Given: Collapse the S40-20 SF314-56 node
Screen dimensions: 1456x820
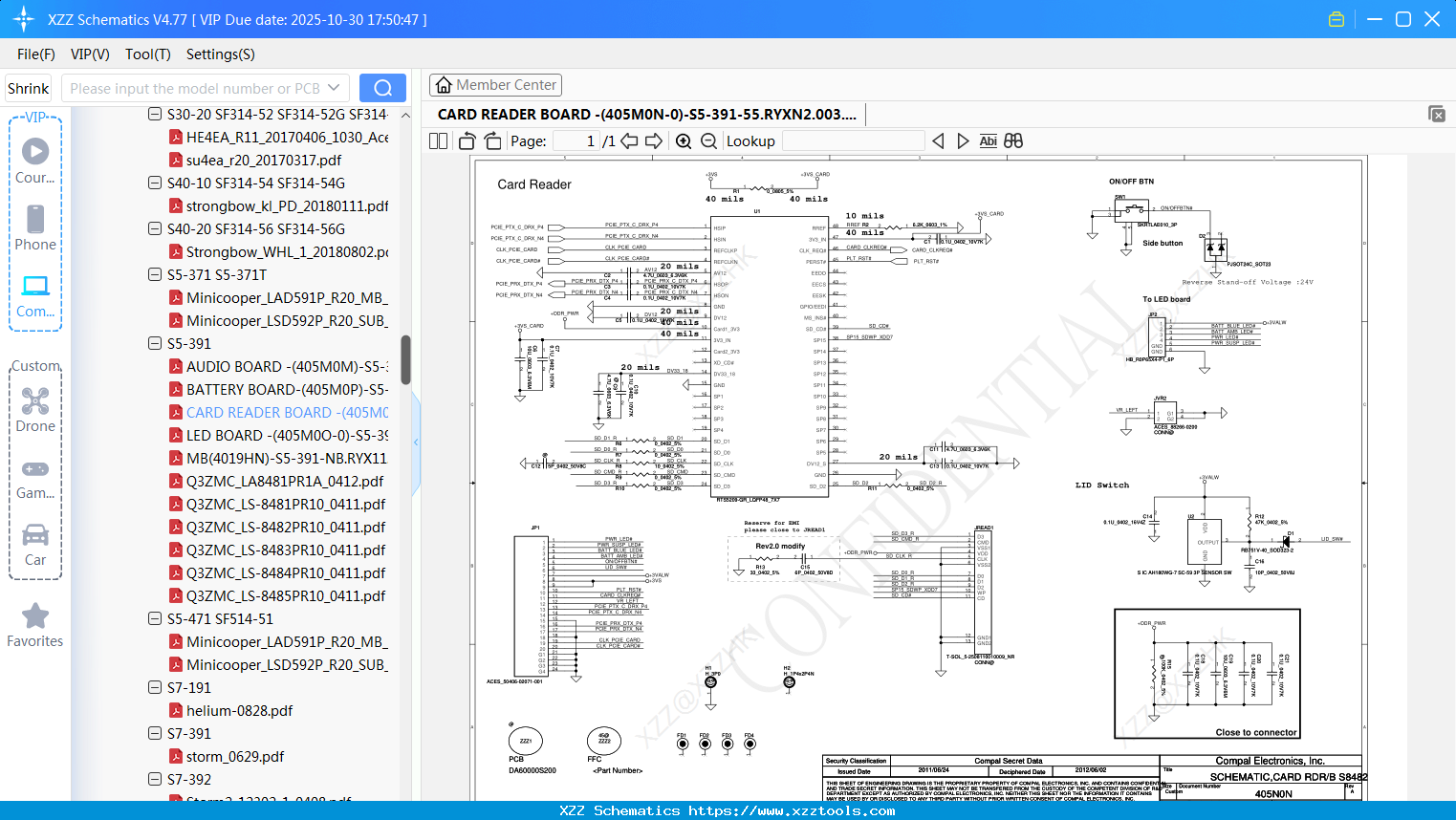Looking at the screenshot, I should tap(155, 229).
